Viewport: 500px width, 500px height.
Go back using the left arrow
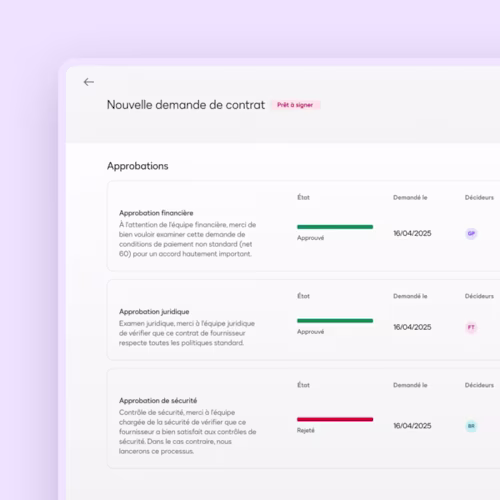pyautogui.click(x=89, y=82)
